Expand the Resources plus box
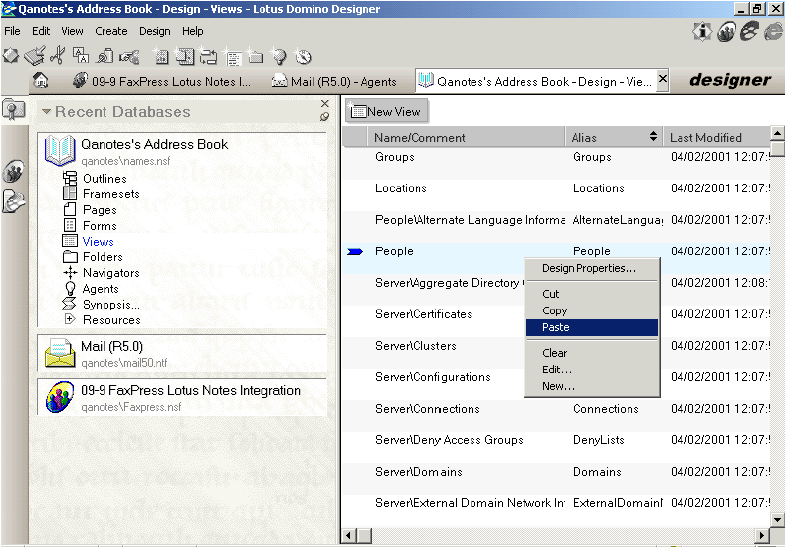785x547 pixels. click(x=70, y=319)
